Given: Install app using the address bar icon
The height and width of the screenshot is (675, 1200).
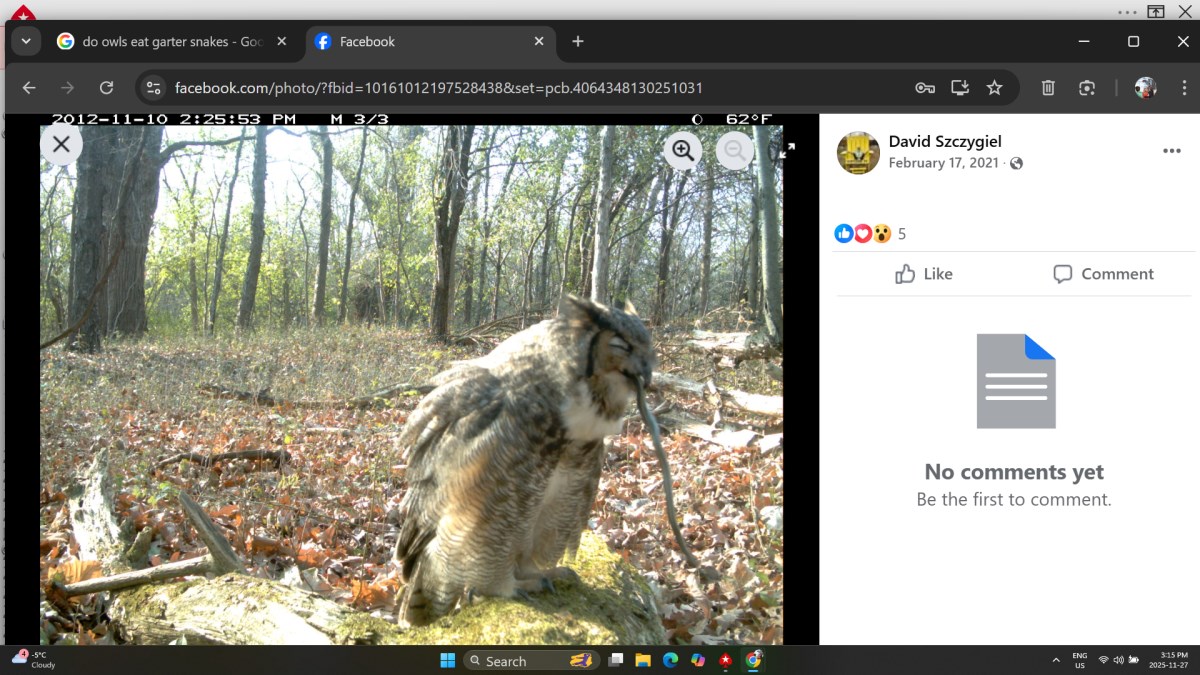Looking at the screenshot, I should pos(960,88).
